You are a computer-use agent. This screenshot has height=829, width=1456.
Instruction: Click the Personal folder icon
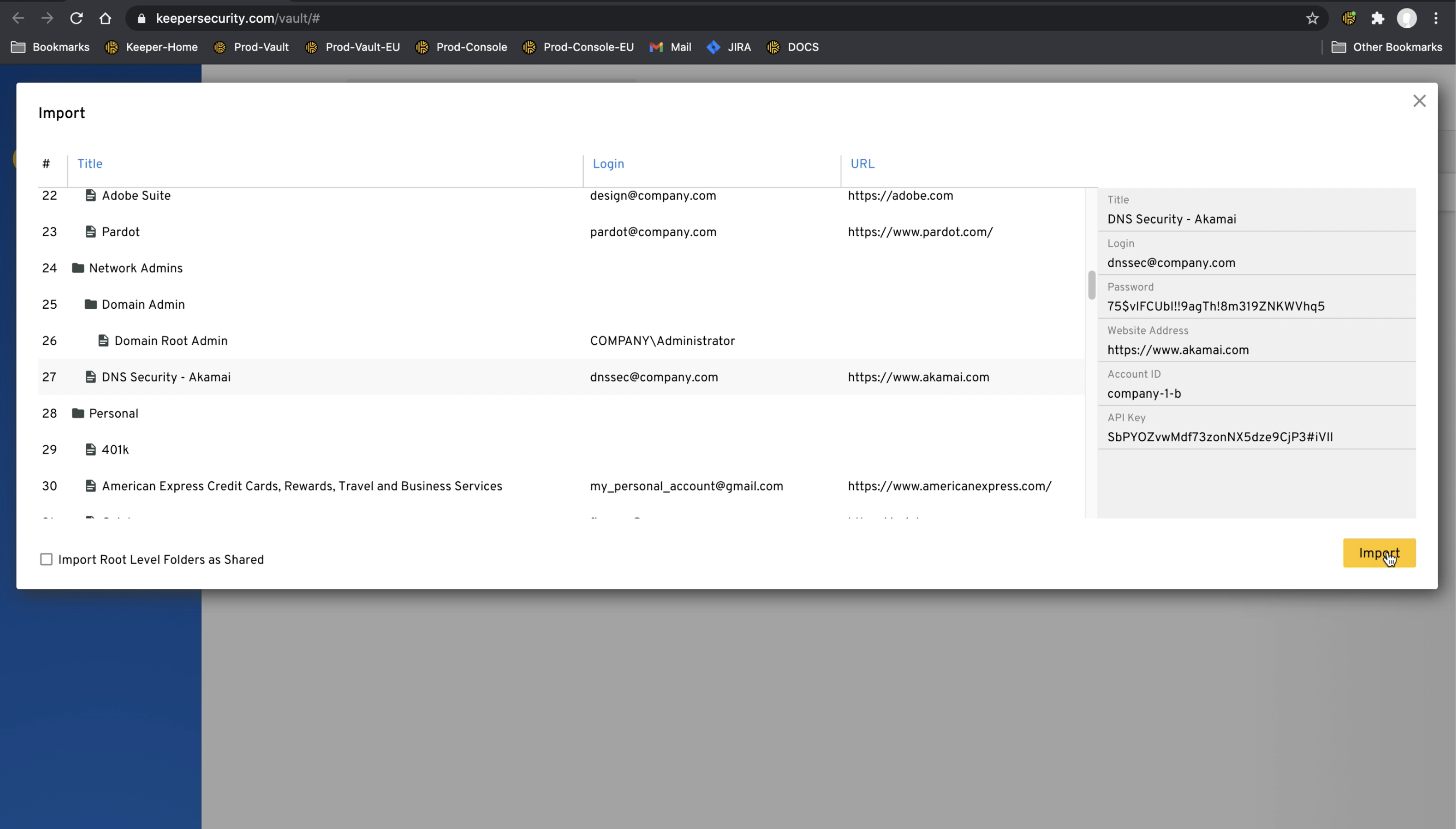click(x=78, y=413)
